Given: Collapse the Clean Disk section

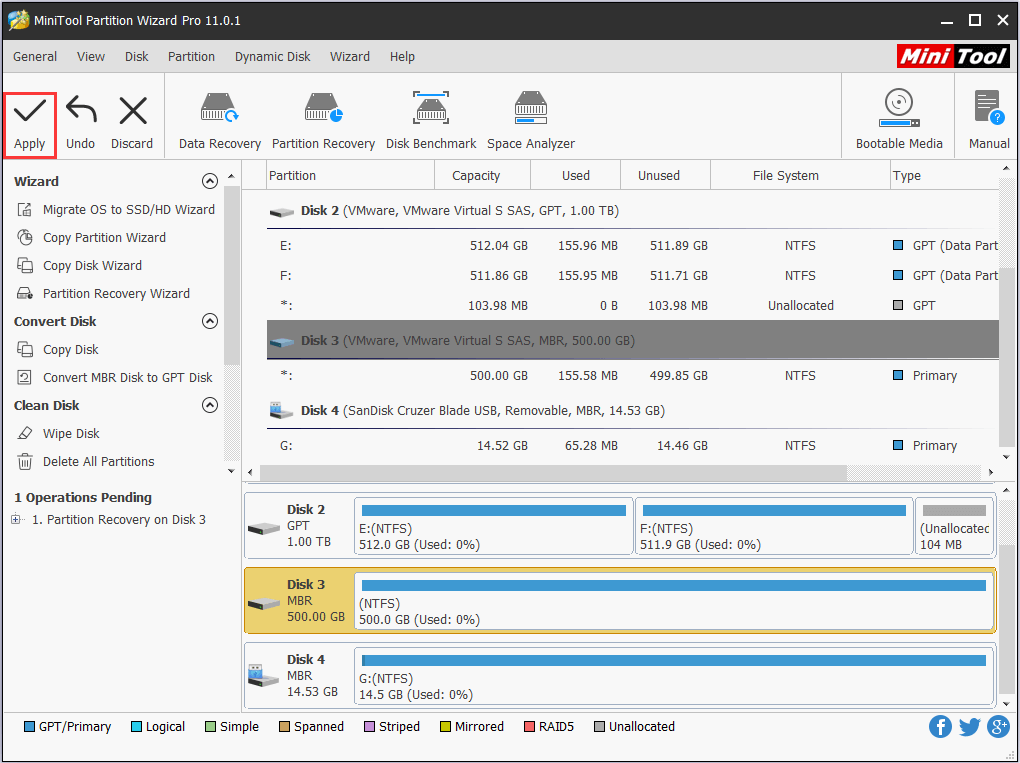Looking at the screenshot, I should point(209,405).
